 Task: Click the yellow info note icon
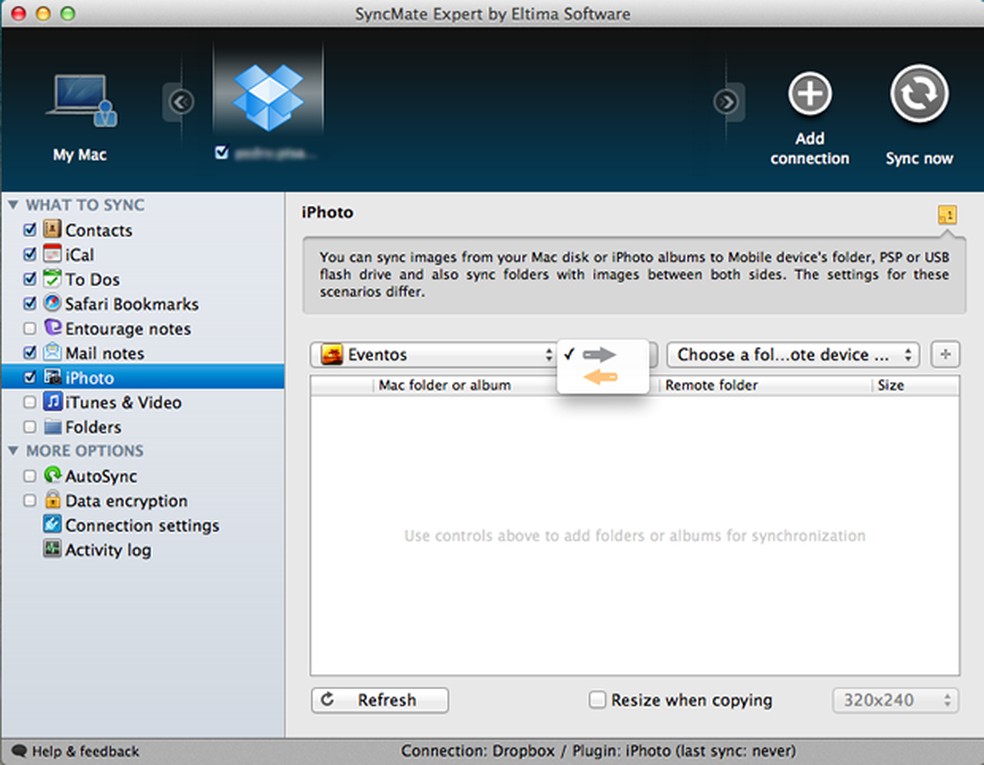pyautogui.click(x=947, y=215)
